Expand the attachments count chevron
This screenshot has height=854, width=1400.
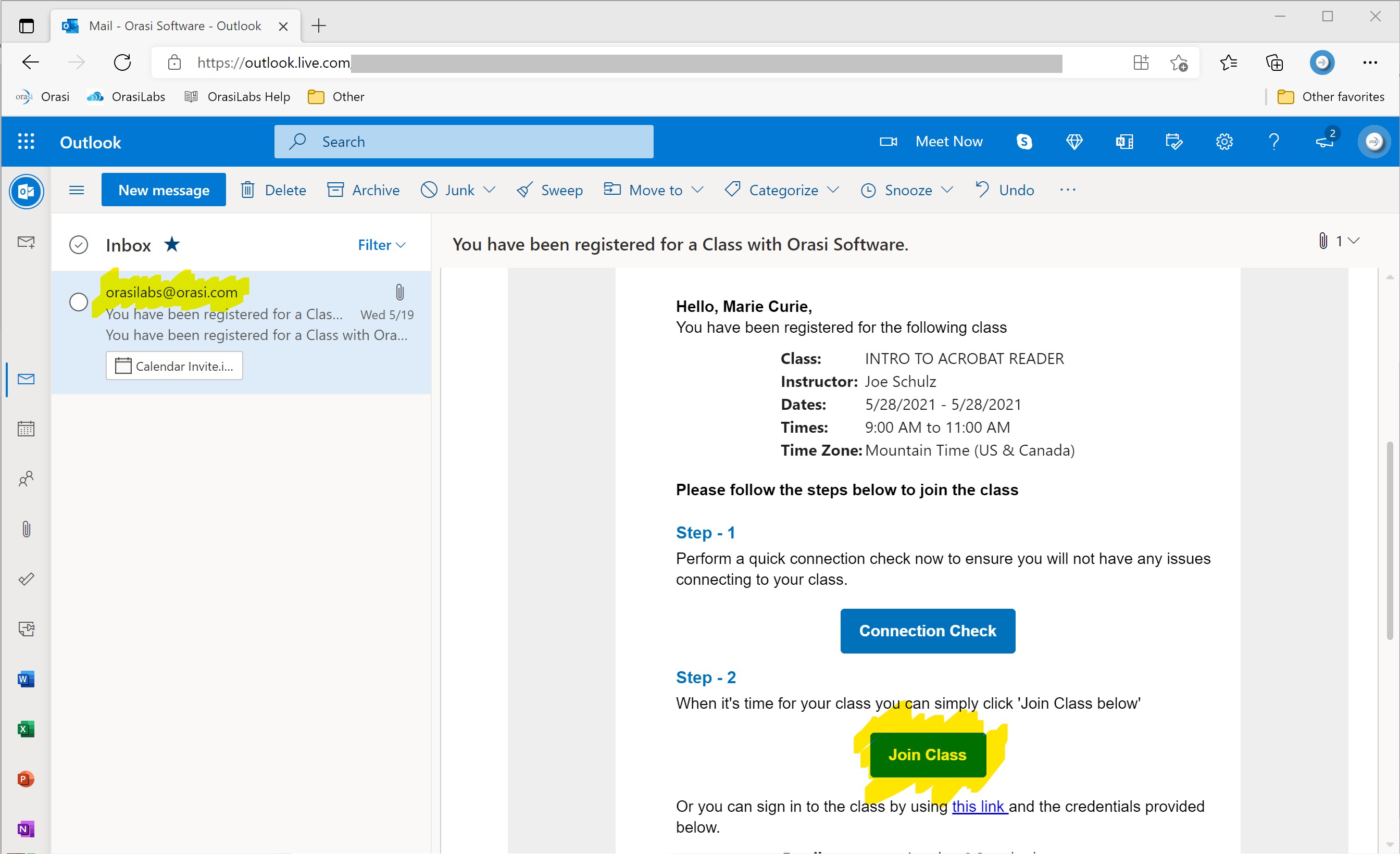tap(1354, 241)
